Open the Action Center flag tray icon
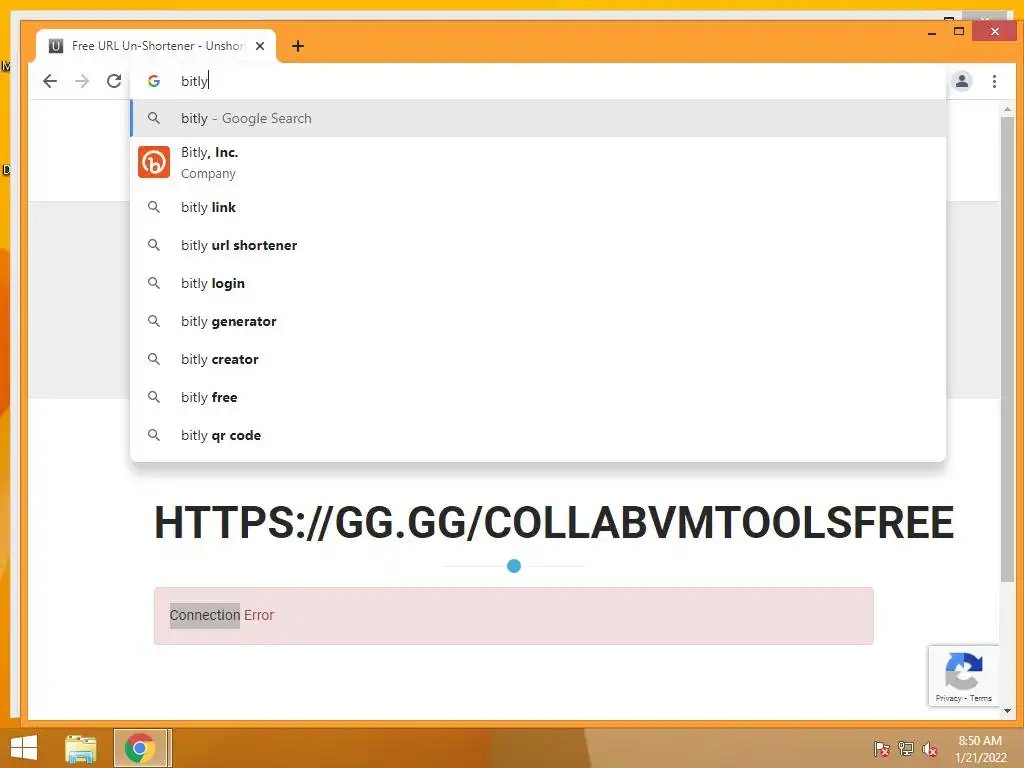The image size is (1024, 768). pos(881,749)
